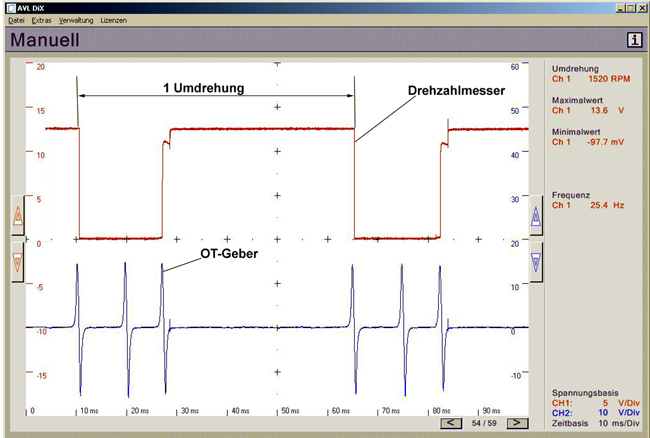Open the Datei menu
Image resolution: width=650 pixels, height=438 pixels.
16,20
